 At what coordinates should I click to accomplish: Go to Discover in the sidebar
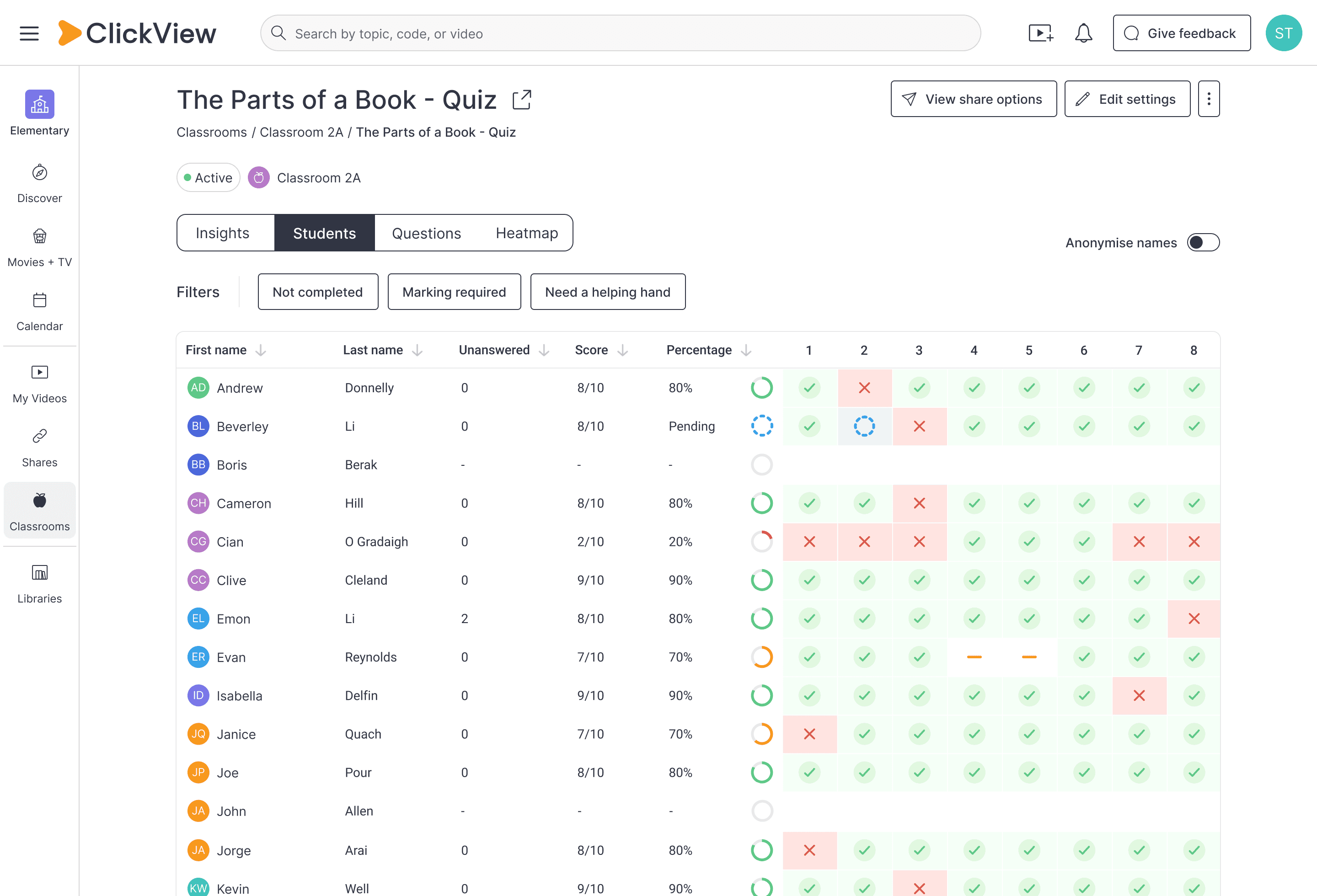click(40, 183)
